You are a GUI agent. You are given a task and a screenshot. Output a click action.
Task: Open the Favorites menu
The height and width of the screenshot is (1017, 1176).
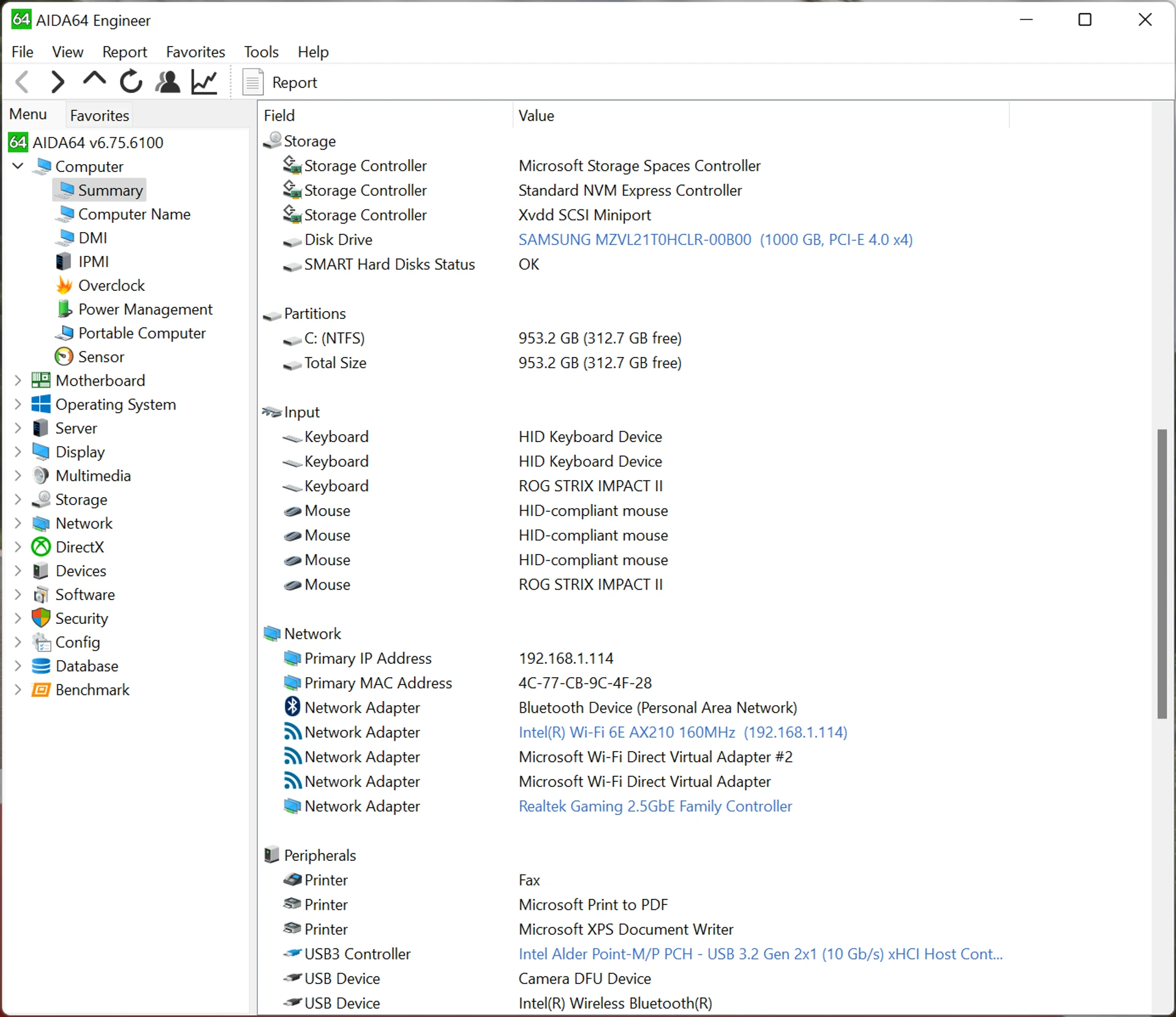click(195, 52)
